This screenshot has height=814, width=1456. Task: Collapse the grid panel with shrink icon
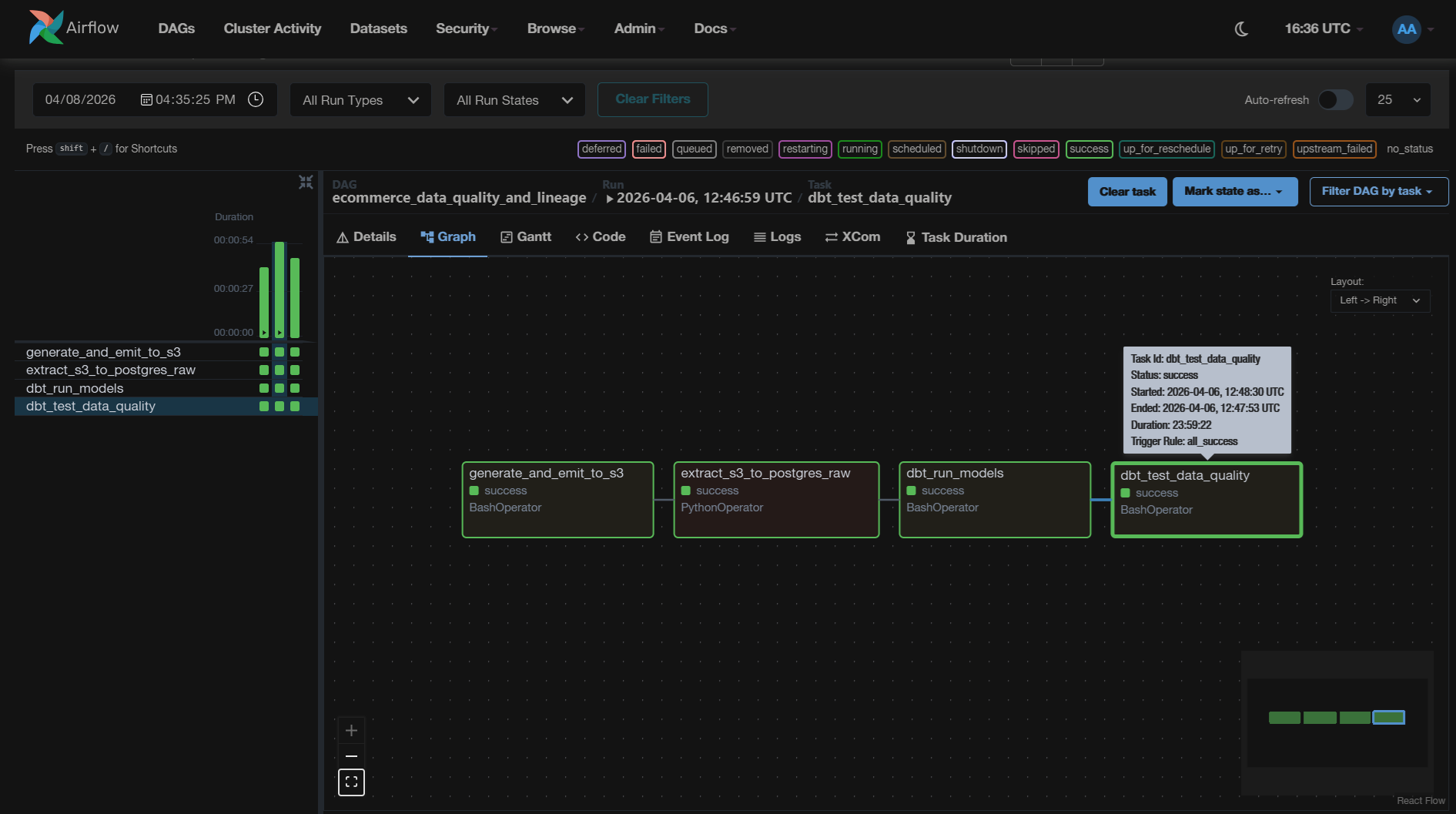pos(306,182)
